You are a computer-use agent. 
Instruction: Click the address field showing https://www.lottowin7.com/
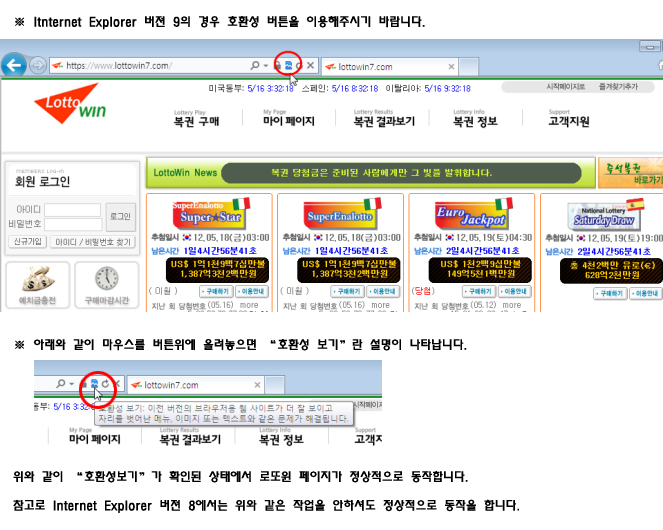[150, 66]
